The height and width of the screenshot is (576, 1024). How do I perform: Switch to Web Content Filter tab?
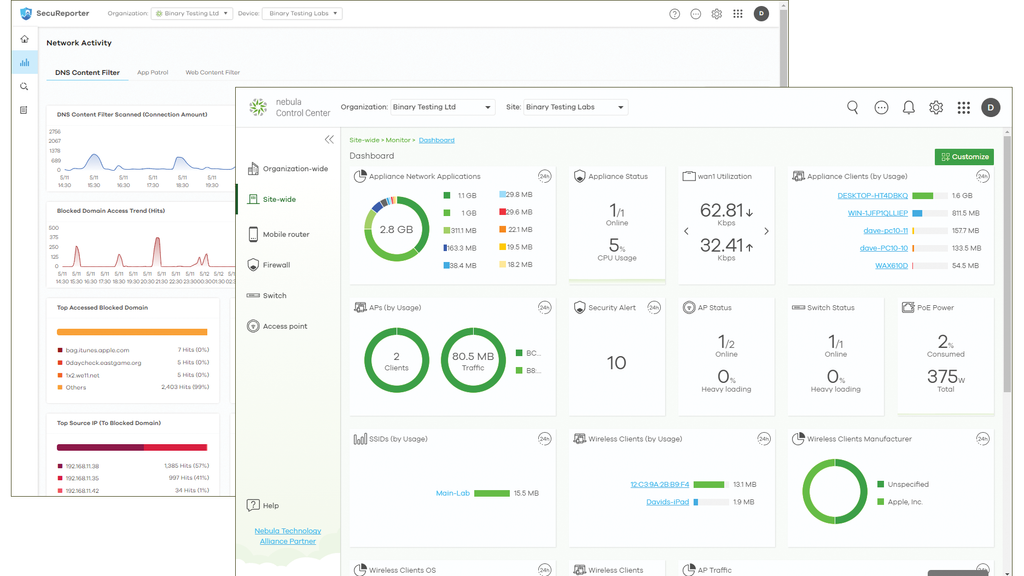pos(213,72)
